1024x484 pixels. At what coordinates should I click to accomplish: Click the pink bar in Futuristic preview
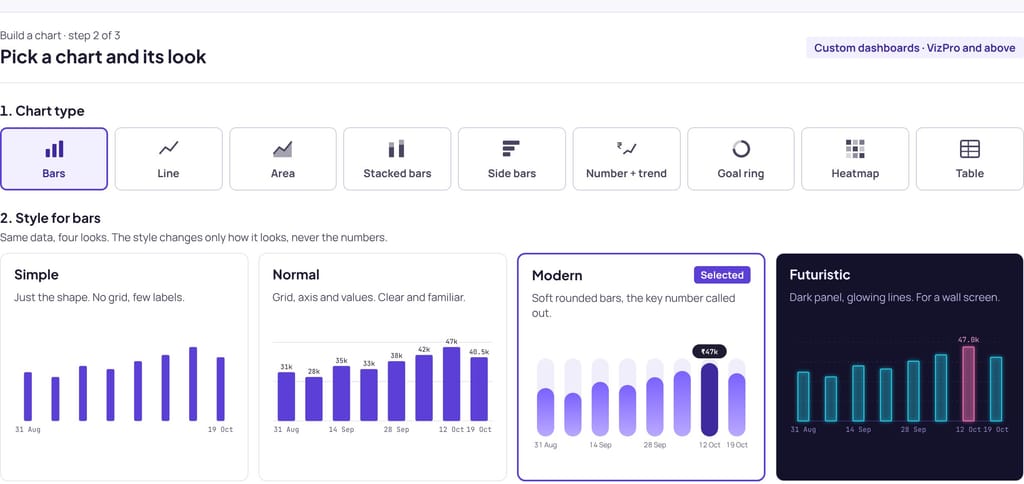coord(968,383)
